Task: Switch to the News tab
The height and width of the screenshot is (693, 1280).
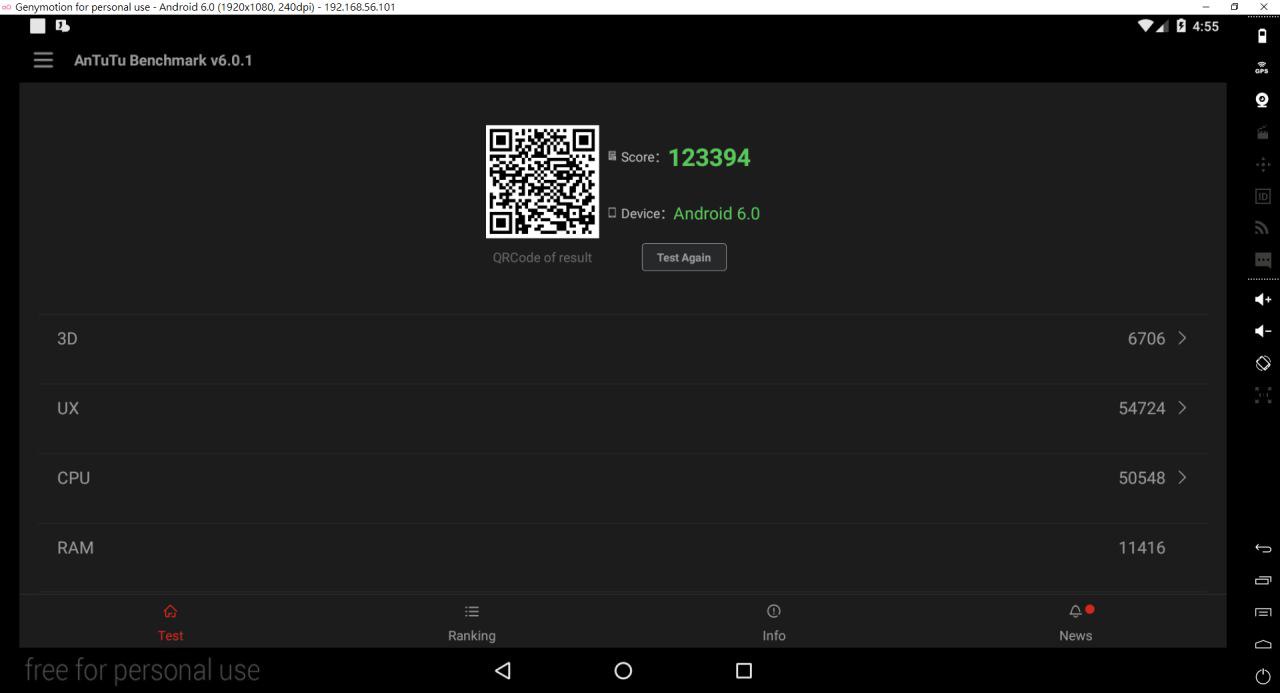Action: coord(1076,622)
